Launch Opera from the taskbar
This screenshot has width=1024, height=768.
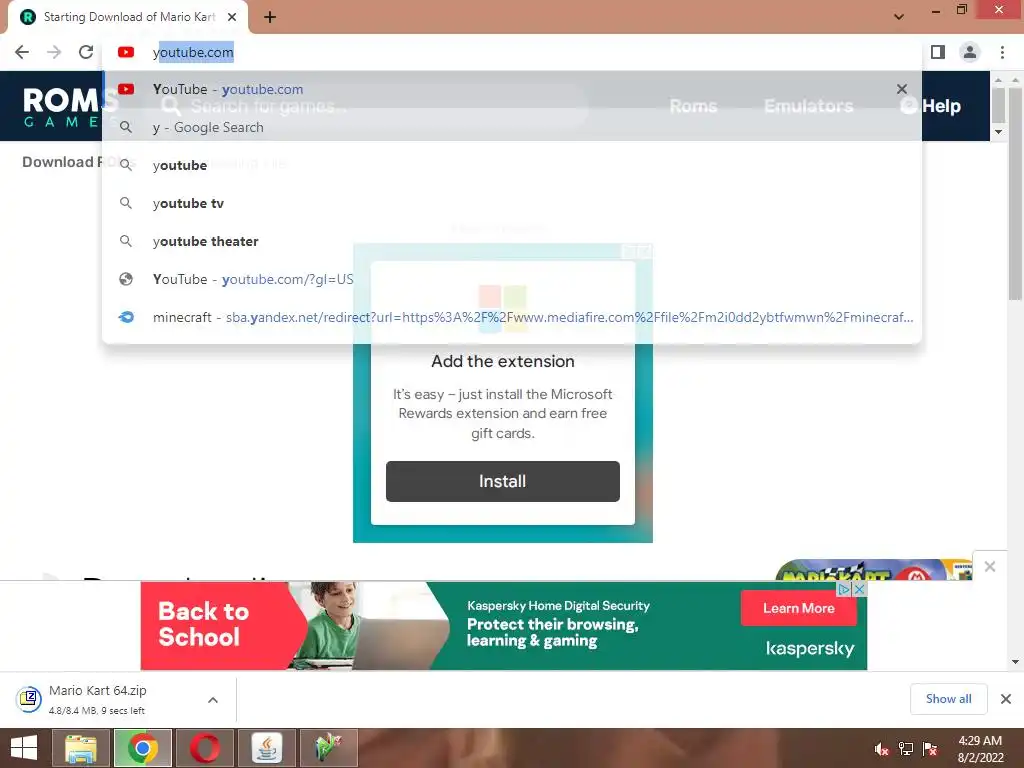[204, 748]
